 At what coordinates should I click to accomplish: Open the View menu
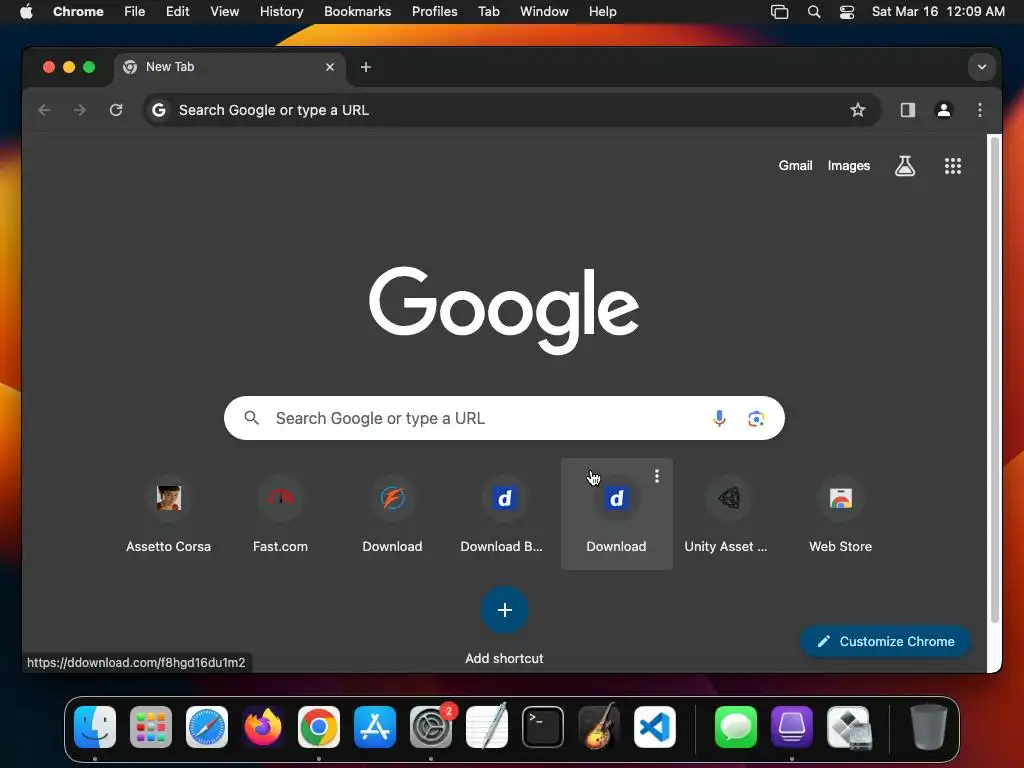[225, 12]
